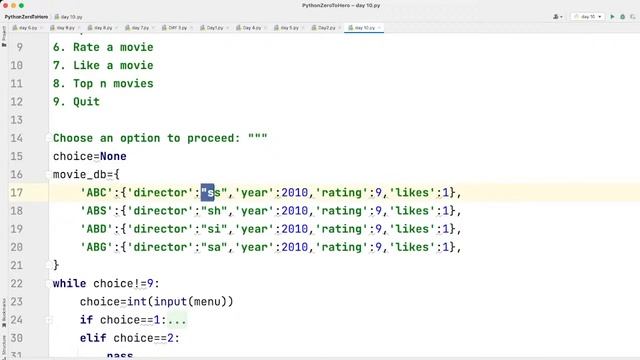
Task: Click the highlighted "s selection on line 17
Action: (x=207, y=193)
